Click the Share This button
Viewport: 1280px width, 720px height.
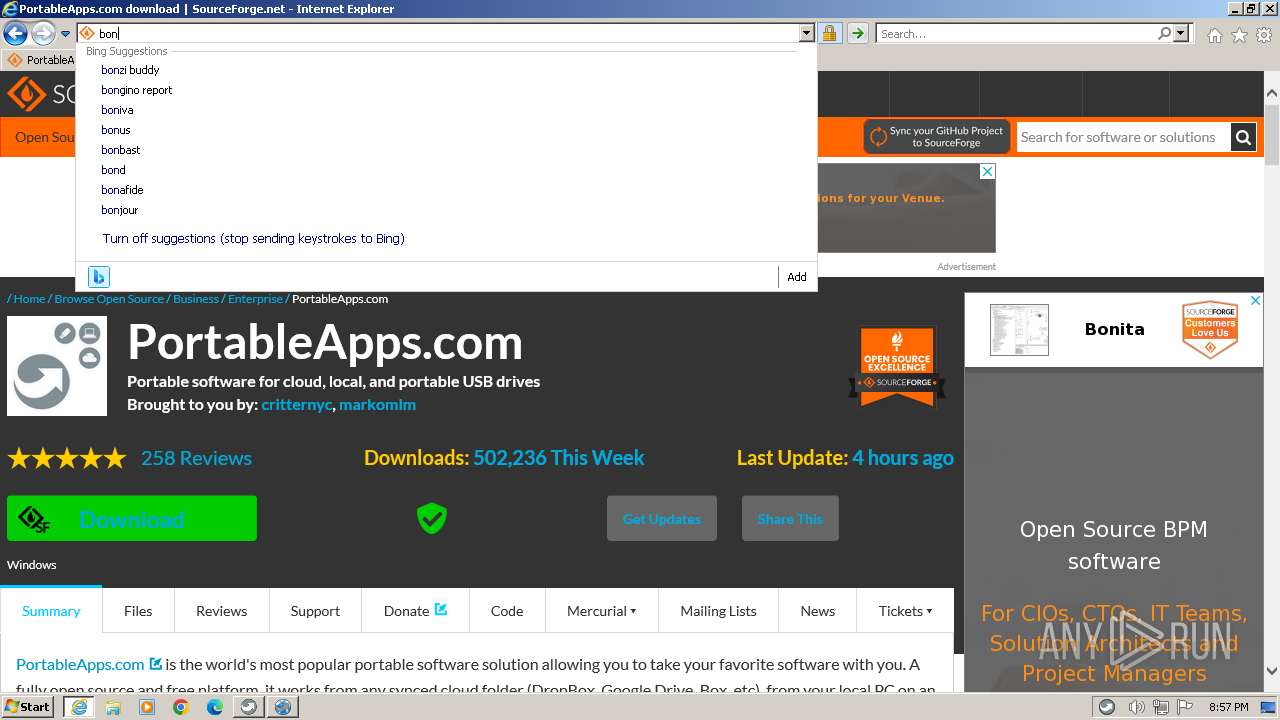(790, 519)
